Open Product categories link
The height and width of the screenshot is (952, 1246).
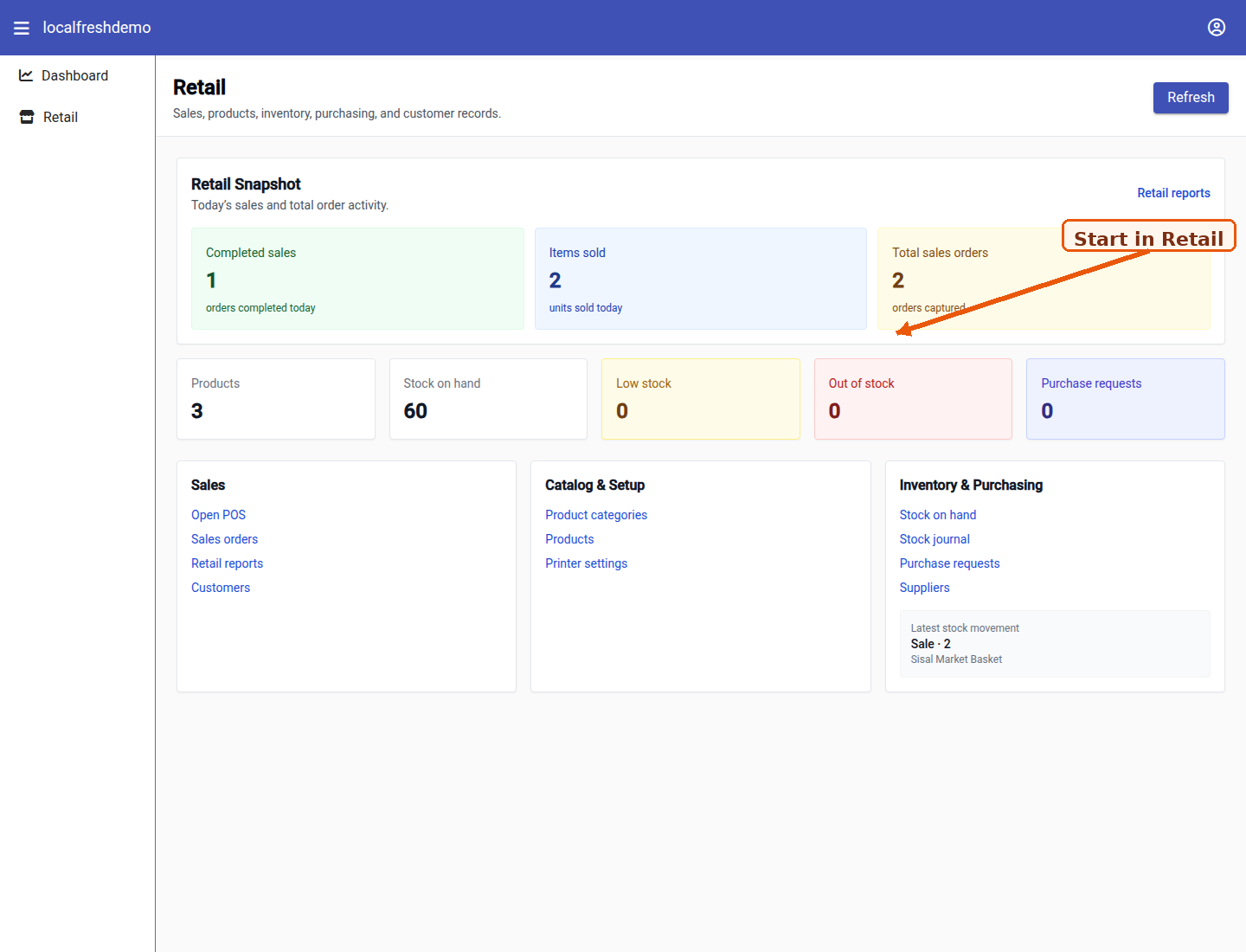(x=596, y=515)
